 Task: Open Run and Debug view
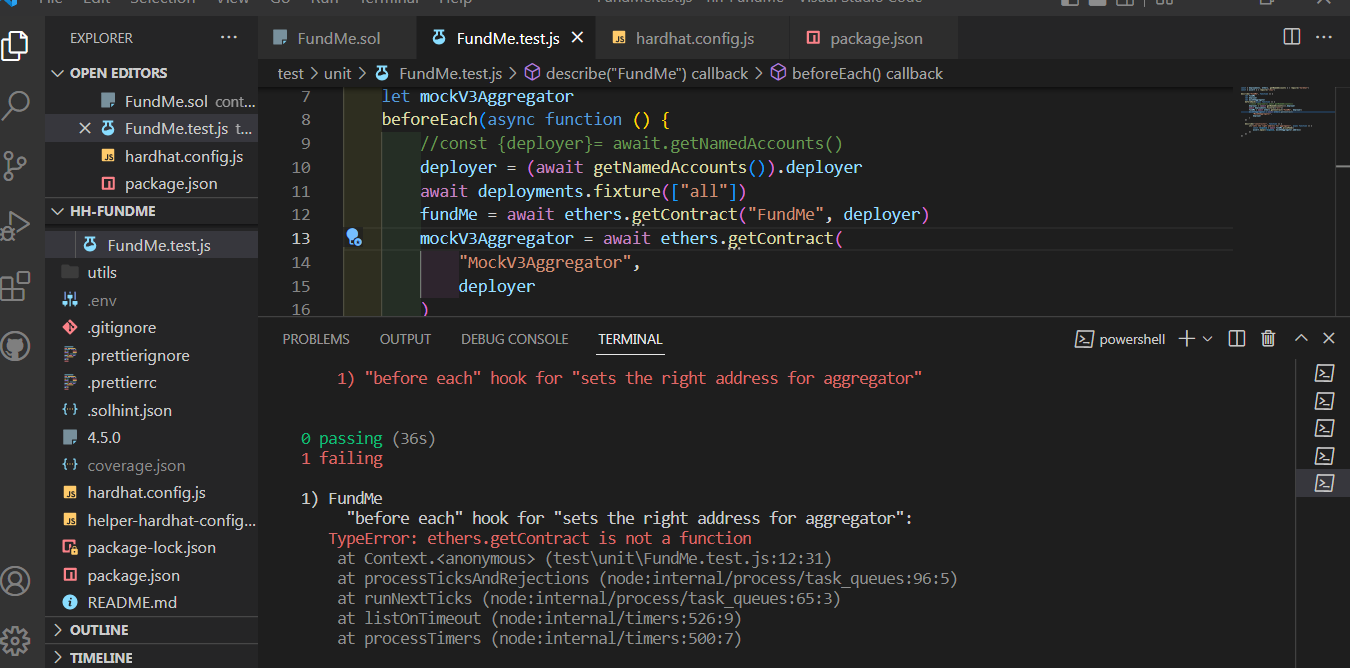tap(15, 226)
